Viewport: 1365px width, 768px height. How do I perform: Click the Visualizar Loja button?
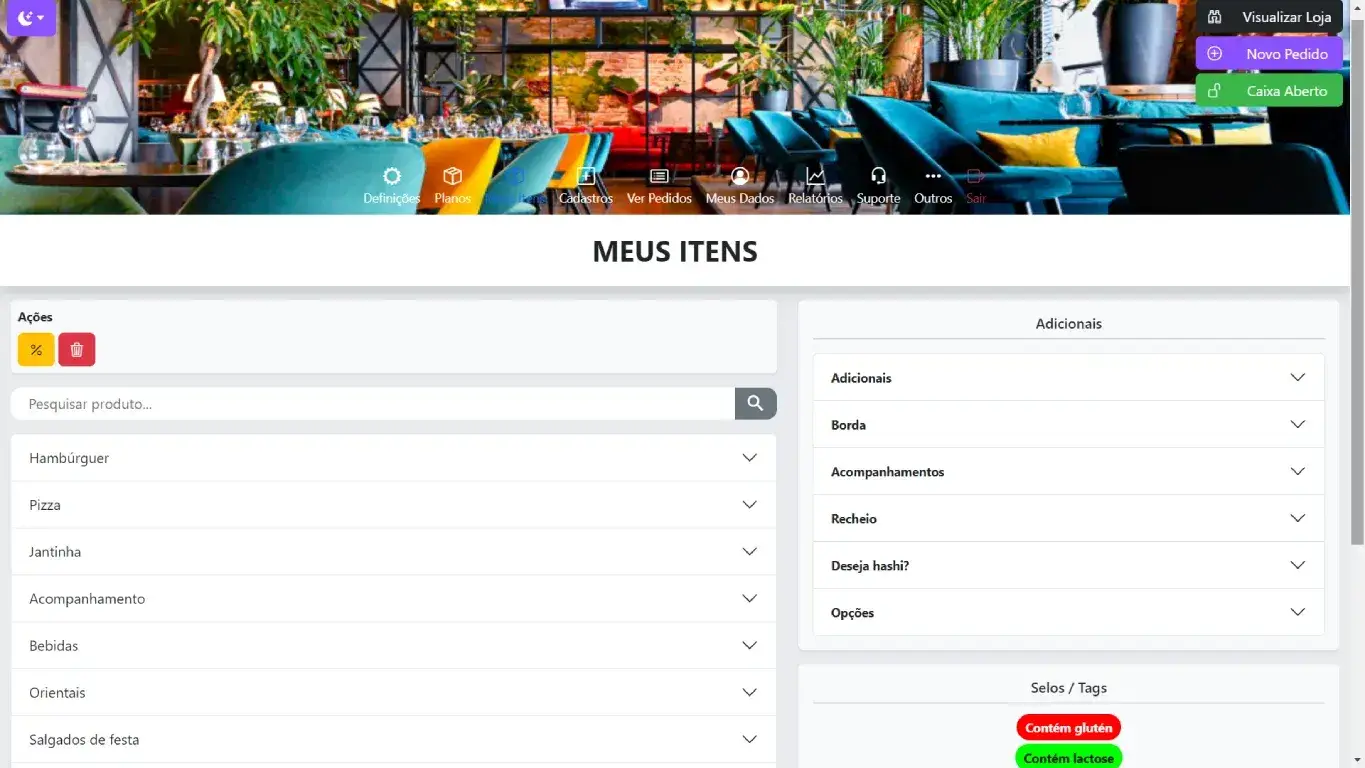click(1269, 17)
